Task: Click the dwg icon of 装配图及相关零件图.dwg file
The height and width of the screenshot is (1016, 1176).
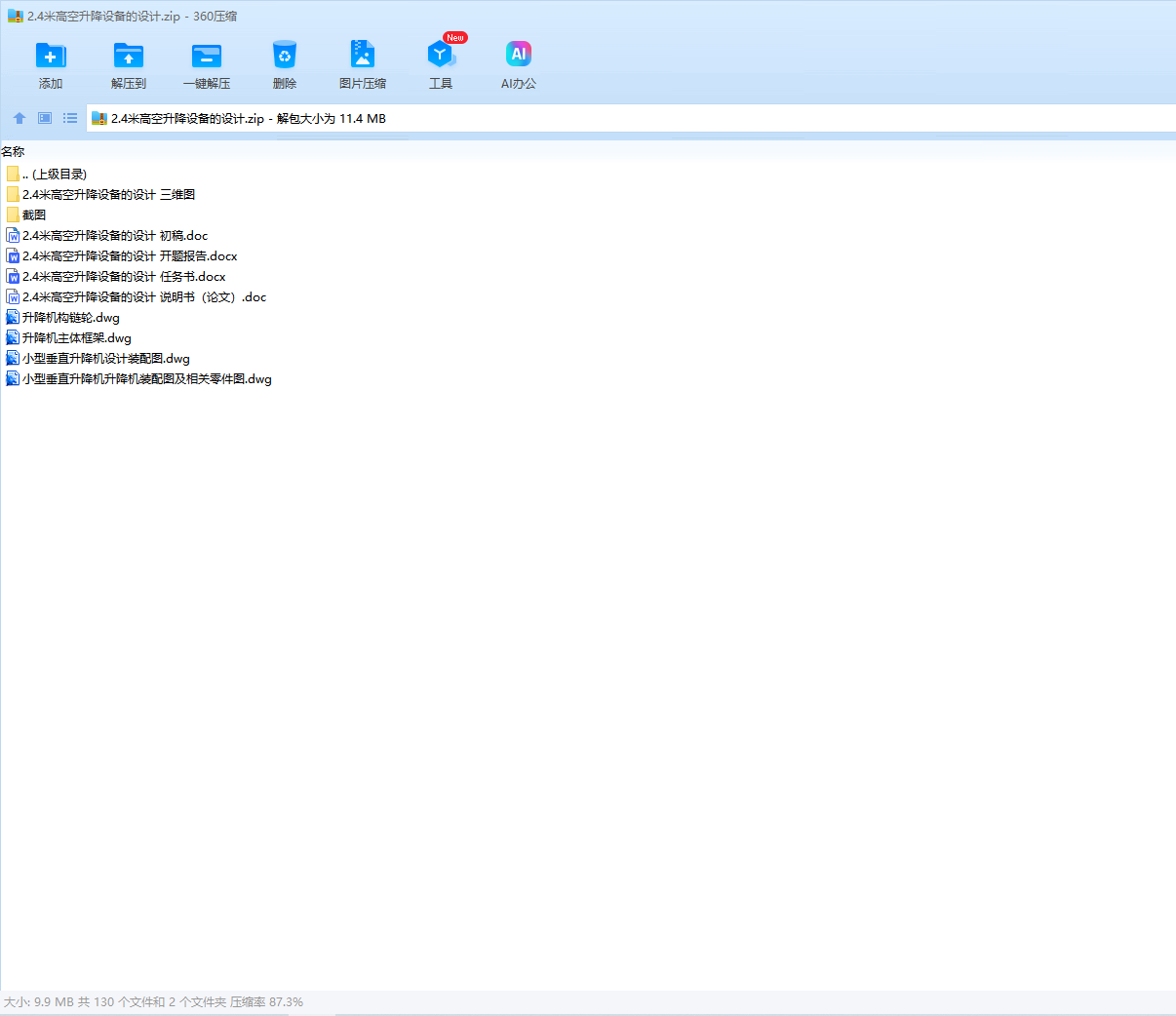Action: point(13,378)
